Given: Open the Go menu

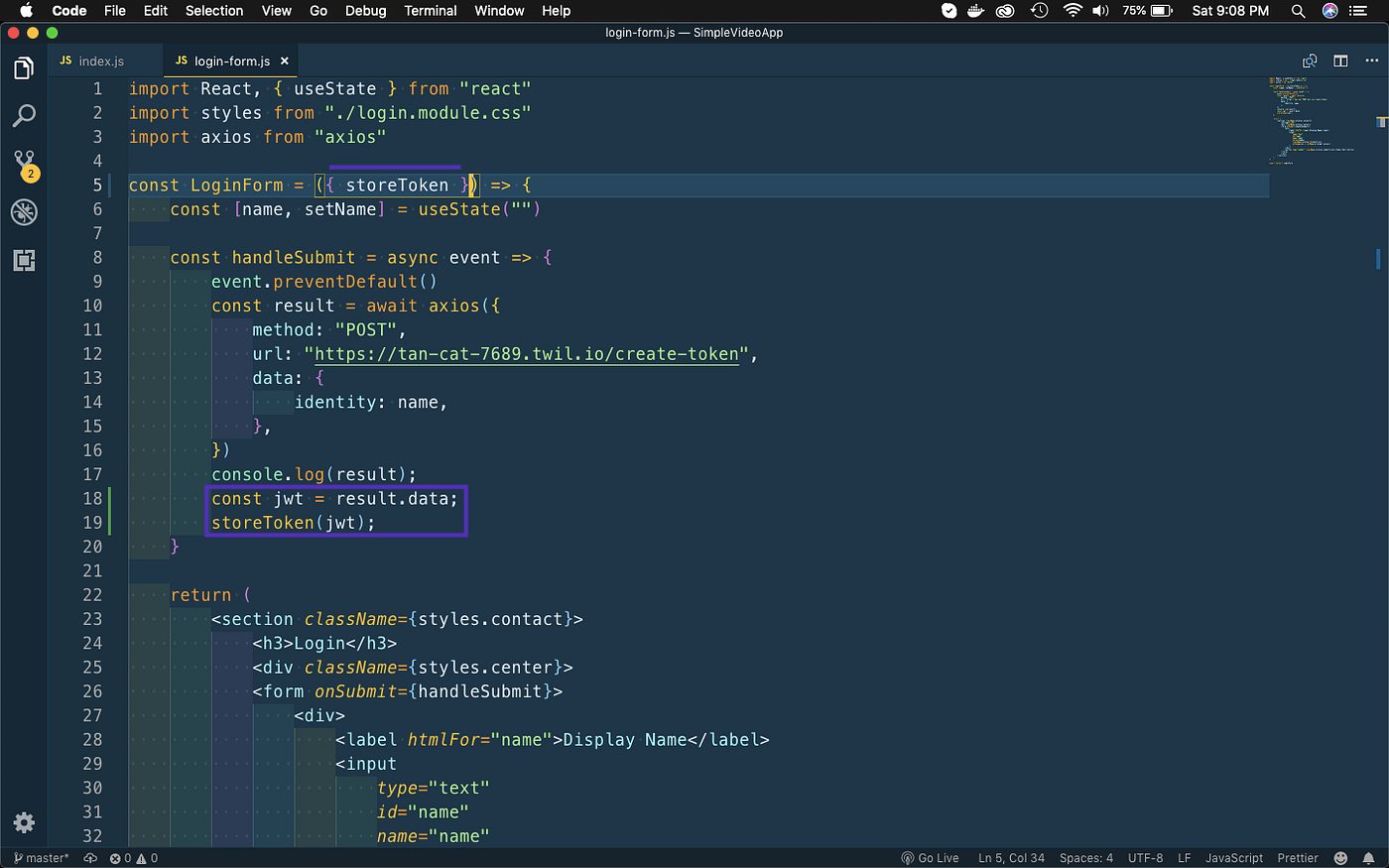Looking at the screenshot, I should tap(318, 11).
